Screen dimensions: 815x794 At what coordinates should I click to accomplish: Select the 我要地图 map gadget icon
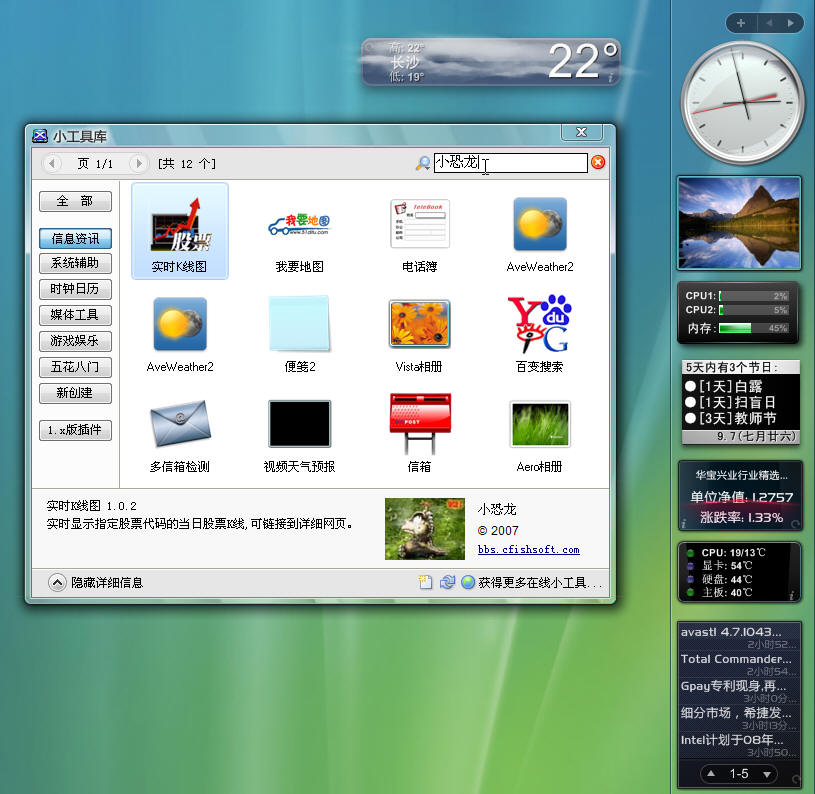tap(299, 230)
